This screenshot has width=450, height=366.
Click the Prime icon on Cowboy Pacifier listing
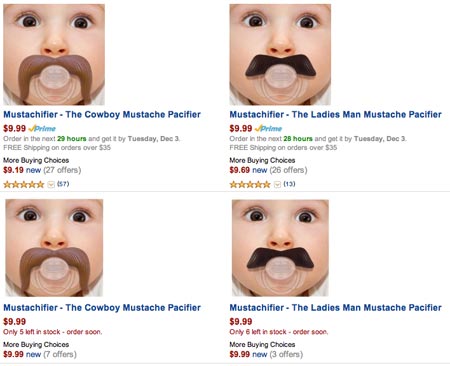click(42, 129)
